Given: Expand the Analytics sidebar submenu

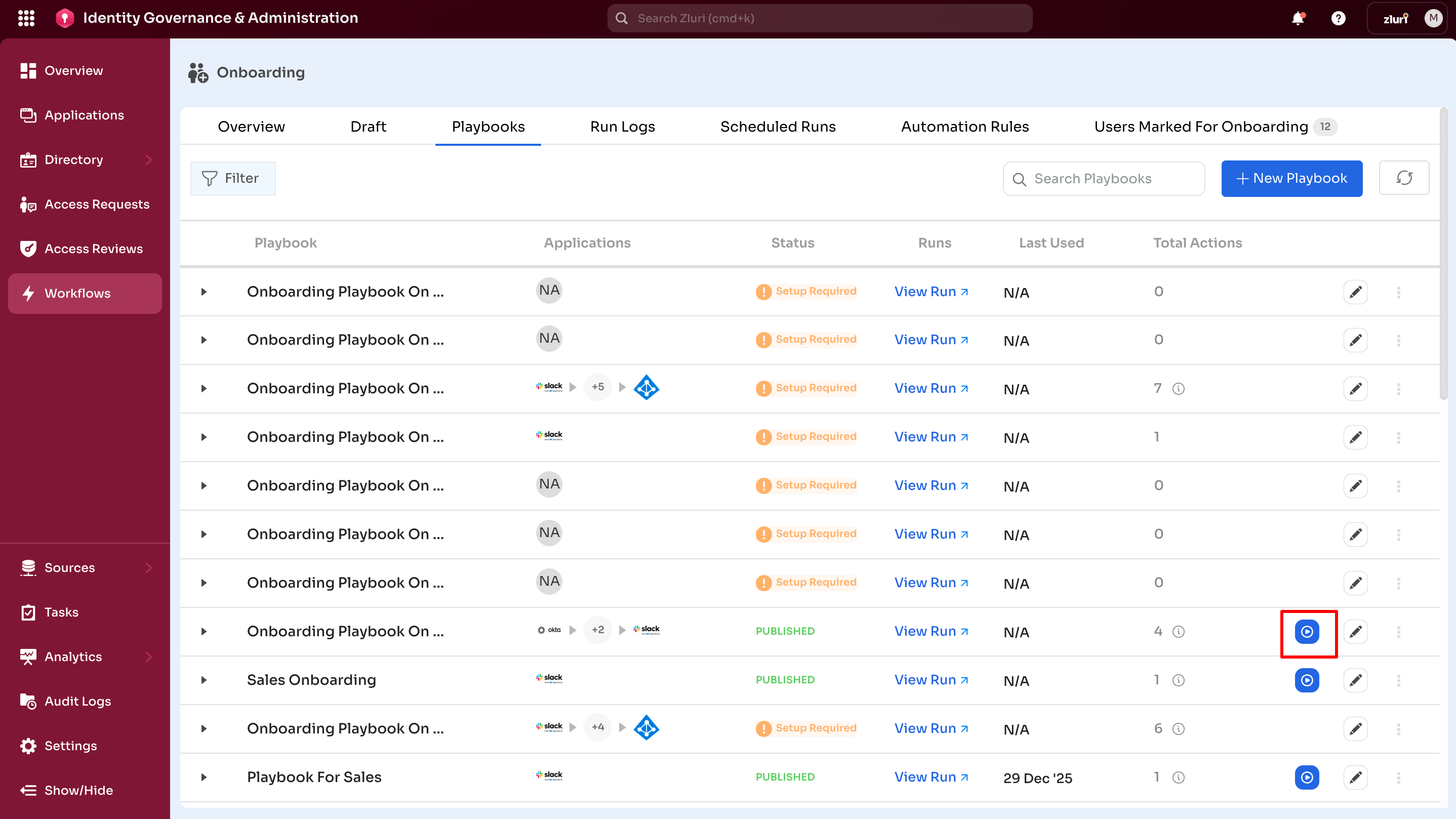Looking at the screenshot, I should coord(149,657).
